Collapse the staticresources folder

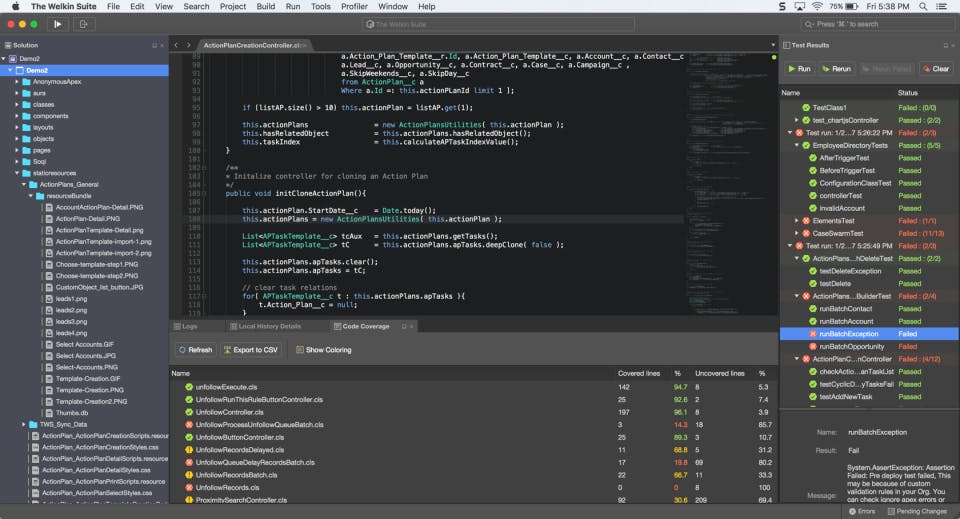click(x=19, y=173)
